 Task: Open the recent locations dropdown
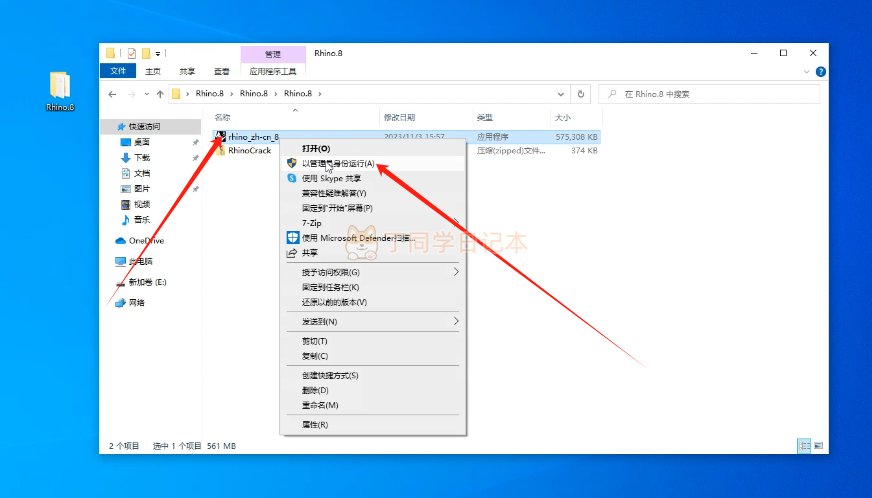point(147,94)
